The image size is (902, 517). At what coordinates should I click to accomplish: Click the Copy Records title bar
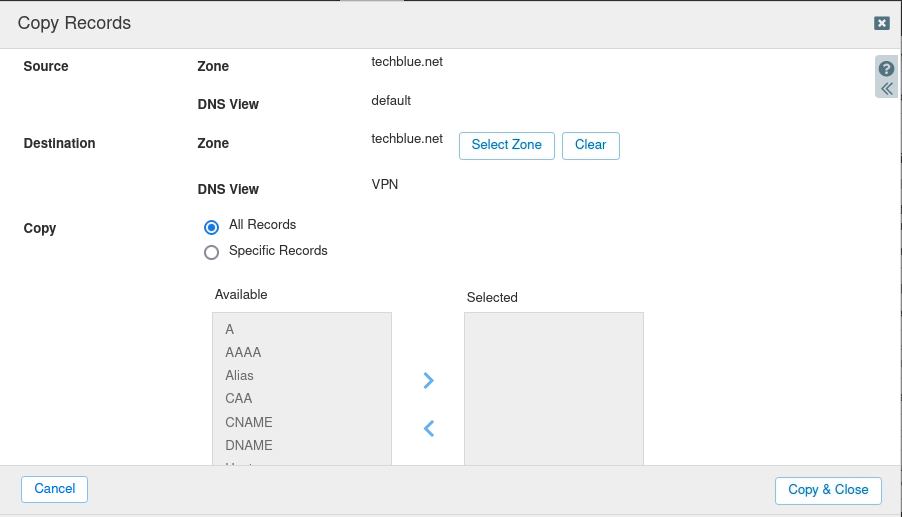click(x=400, y=23)
